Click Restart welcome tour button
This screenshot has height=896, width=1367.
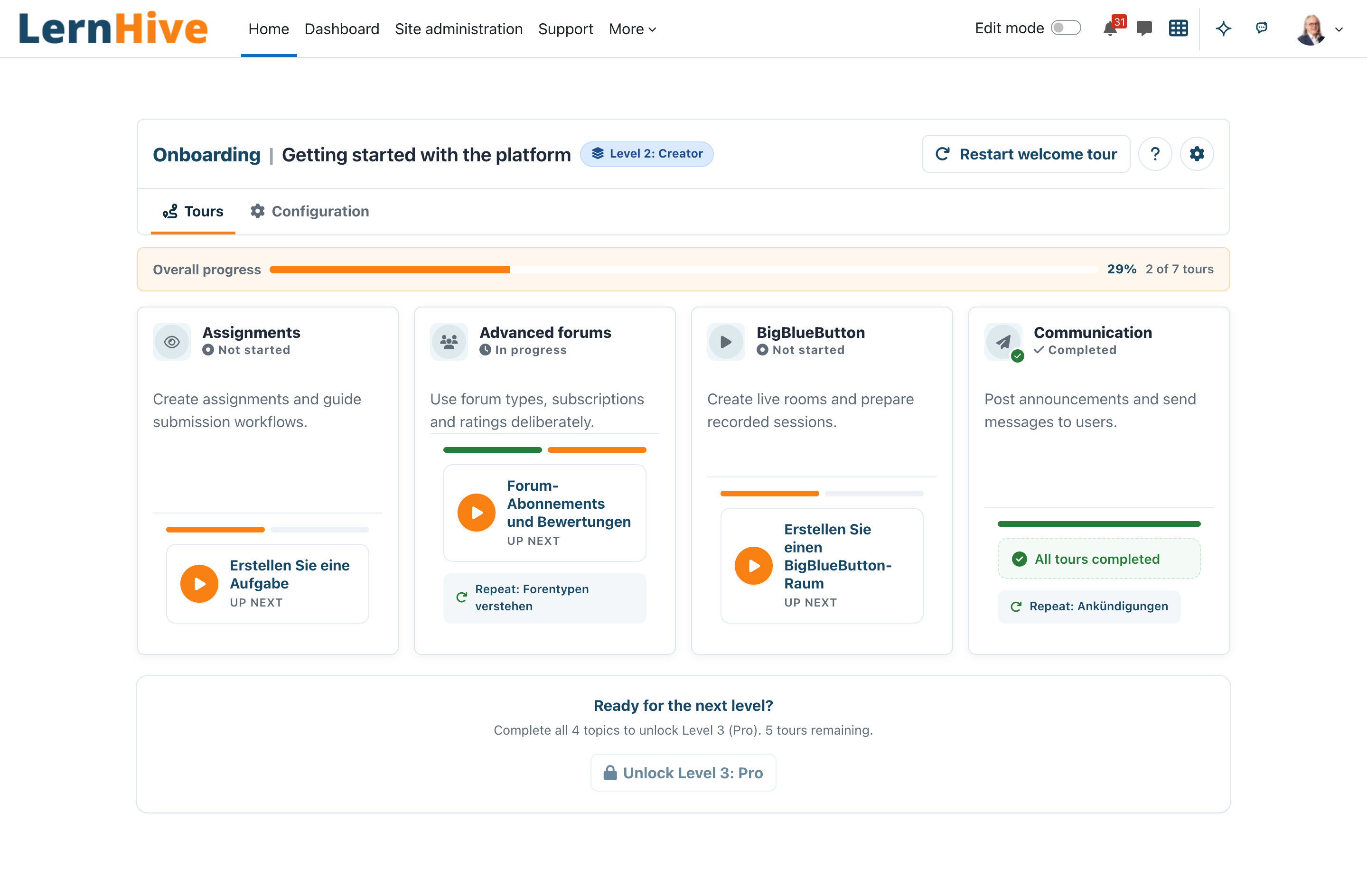[1026, 154]
